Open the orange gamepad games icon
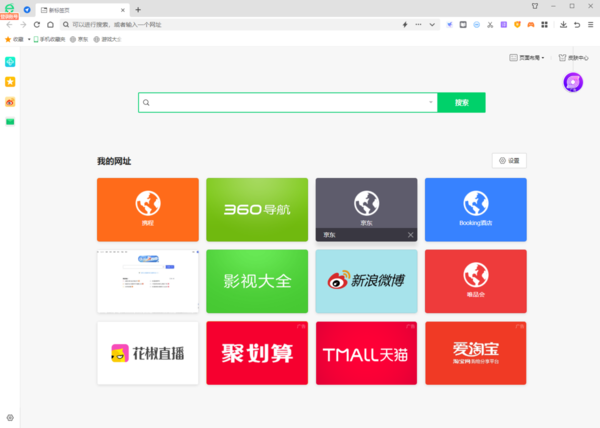The image size is (600, 428). [x=531, y=24]
